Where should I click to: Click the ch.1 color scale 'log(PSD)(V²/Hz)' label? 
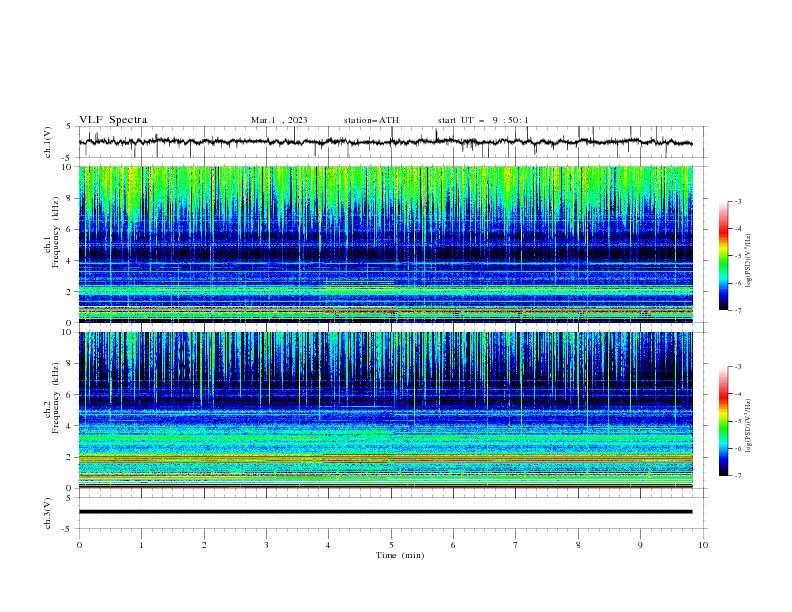[749, 261]
